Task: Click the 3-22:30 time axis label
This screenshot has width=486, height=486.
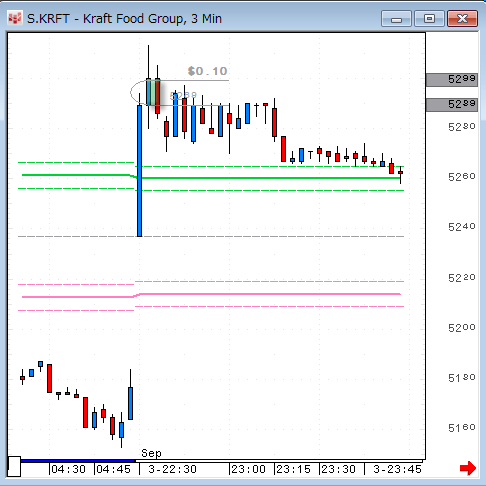Action: pyautogui.click(x=172, y=469)
